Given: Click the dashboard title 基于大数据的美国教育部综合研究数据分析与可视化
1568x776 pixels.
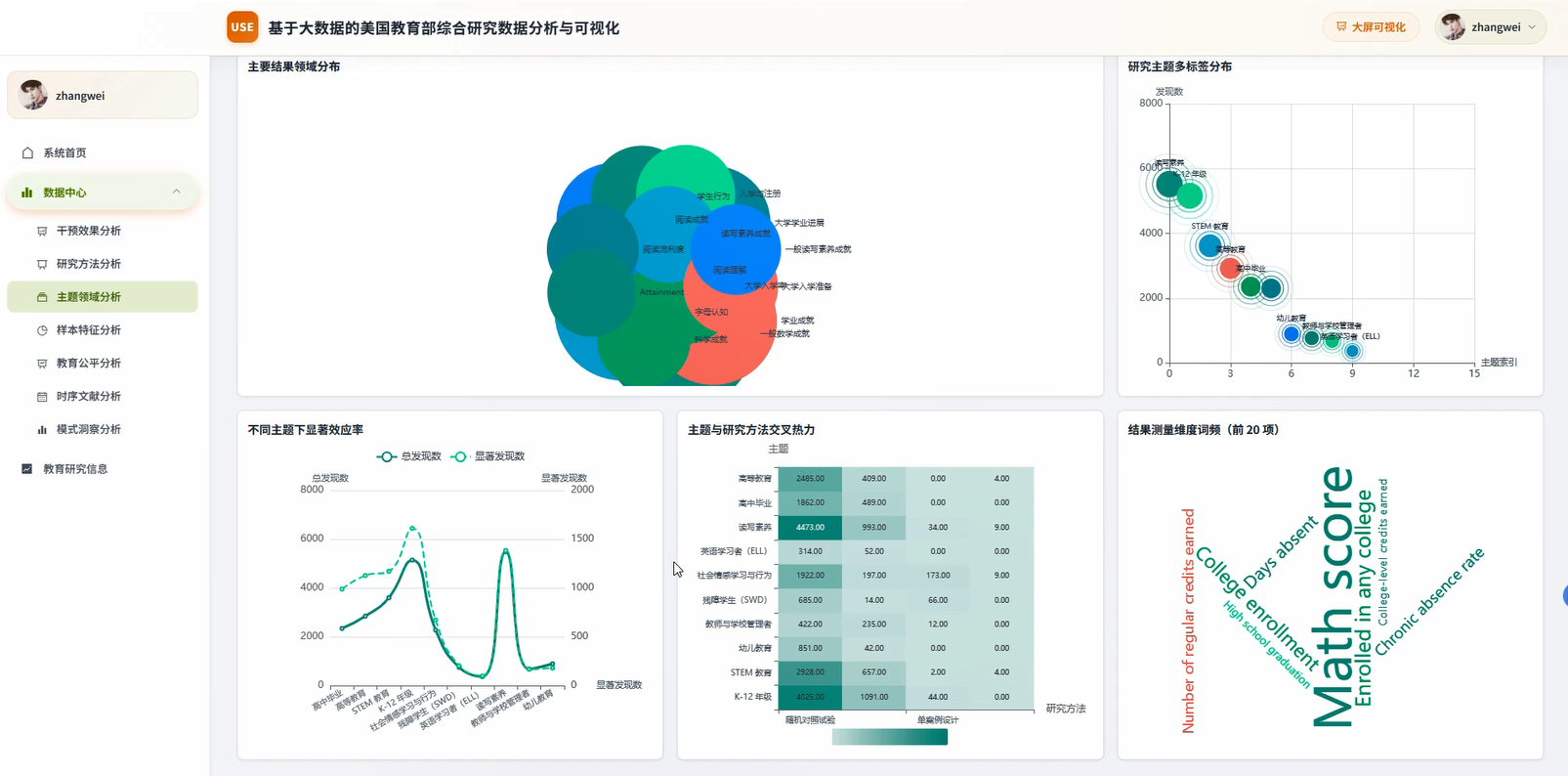Looking at the screenshot, I should 444,28.
